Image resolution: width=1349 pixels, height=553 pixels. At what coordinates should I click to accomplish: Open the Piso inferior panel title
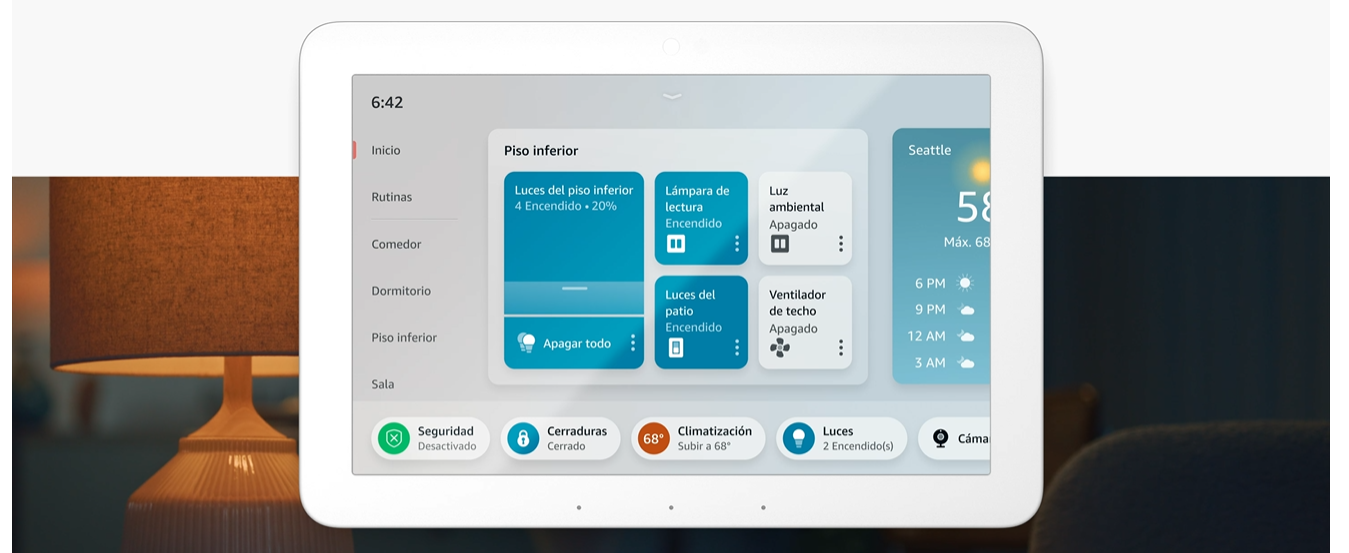coord(541,151)
